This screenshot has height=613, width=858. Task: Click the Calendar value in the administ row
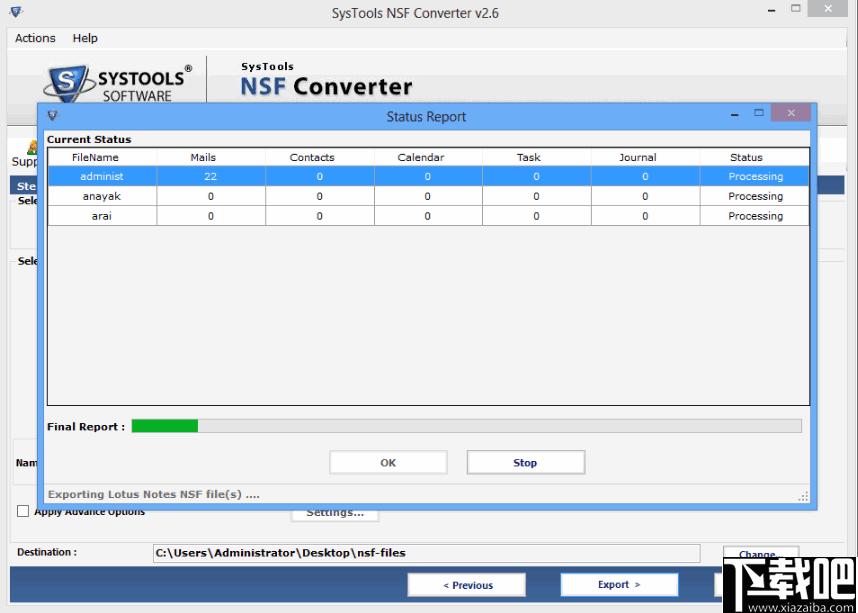[x=428, y=176]
